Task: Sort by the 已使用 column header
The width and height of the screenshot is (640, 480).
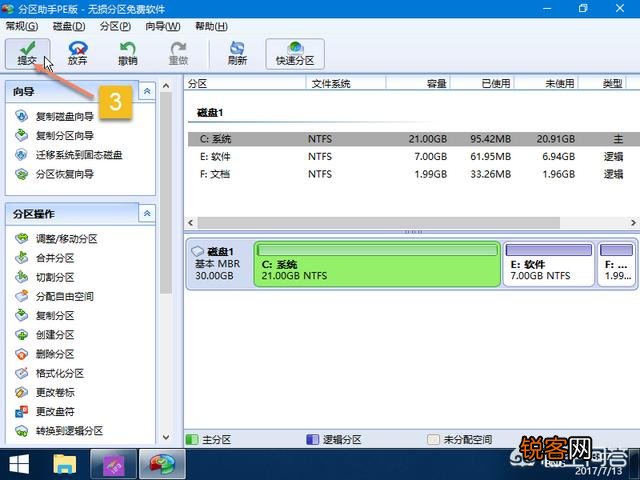Action: (x=482, y=83)
